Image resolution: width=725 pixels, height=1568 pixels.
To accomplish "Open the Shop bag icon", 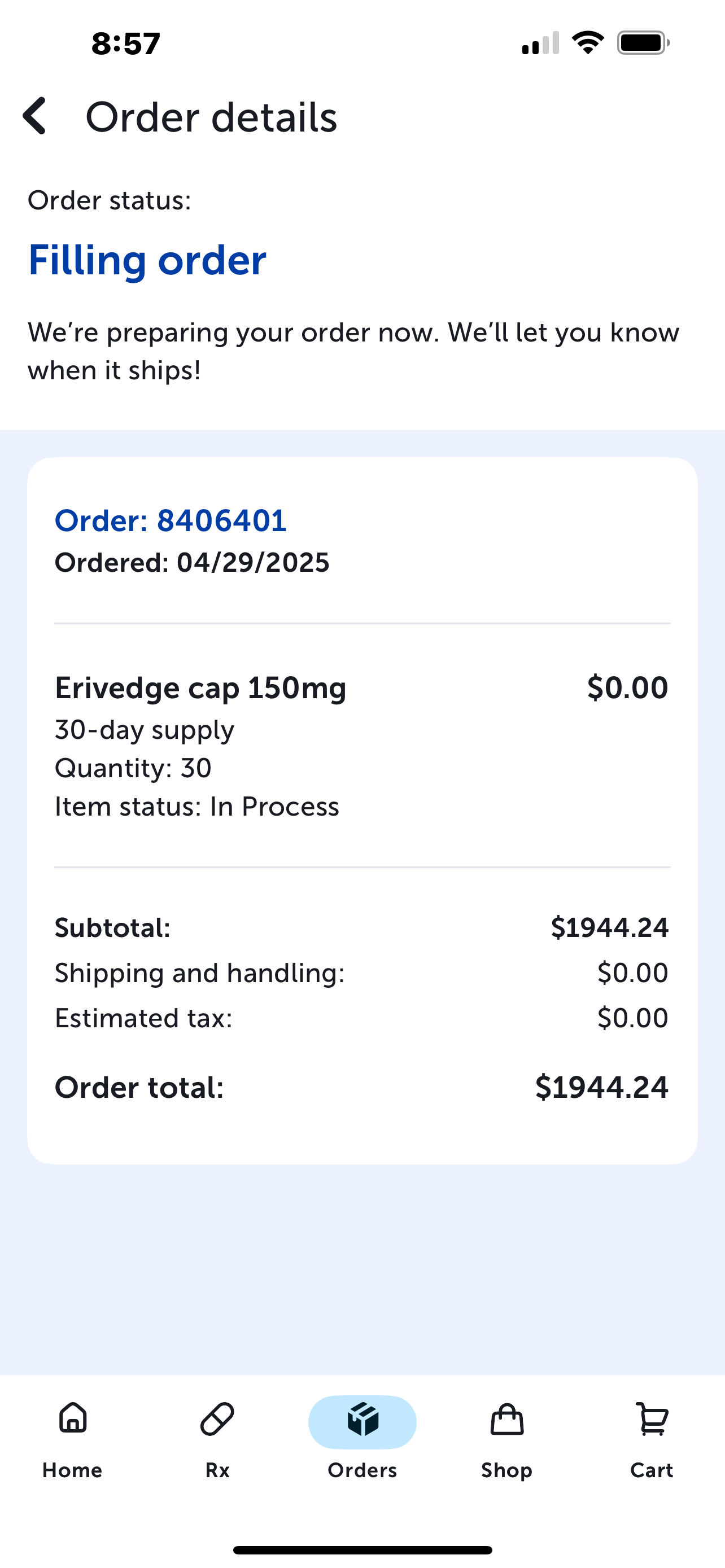I will coord(506,1420).
